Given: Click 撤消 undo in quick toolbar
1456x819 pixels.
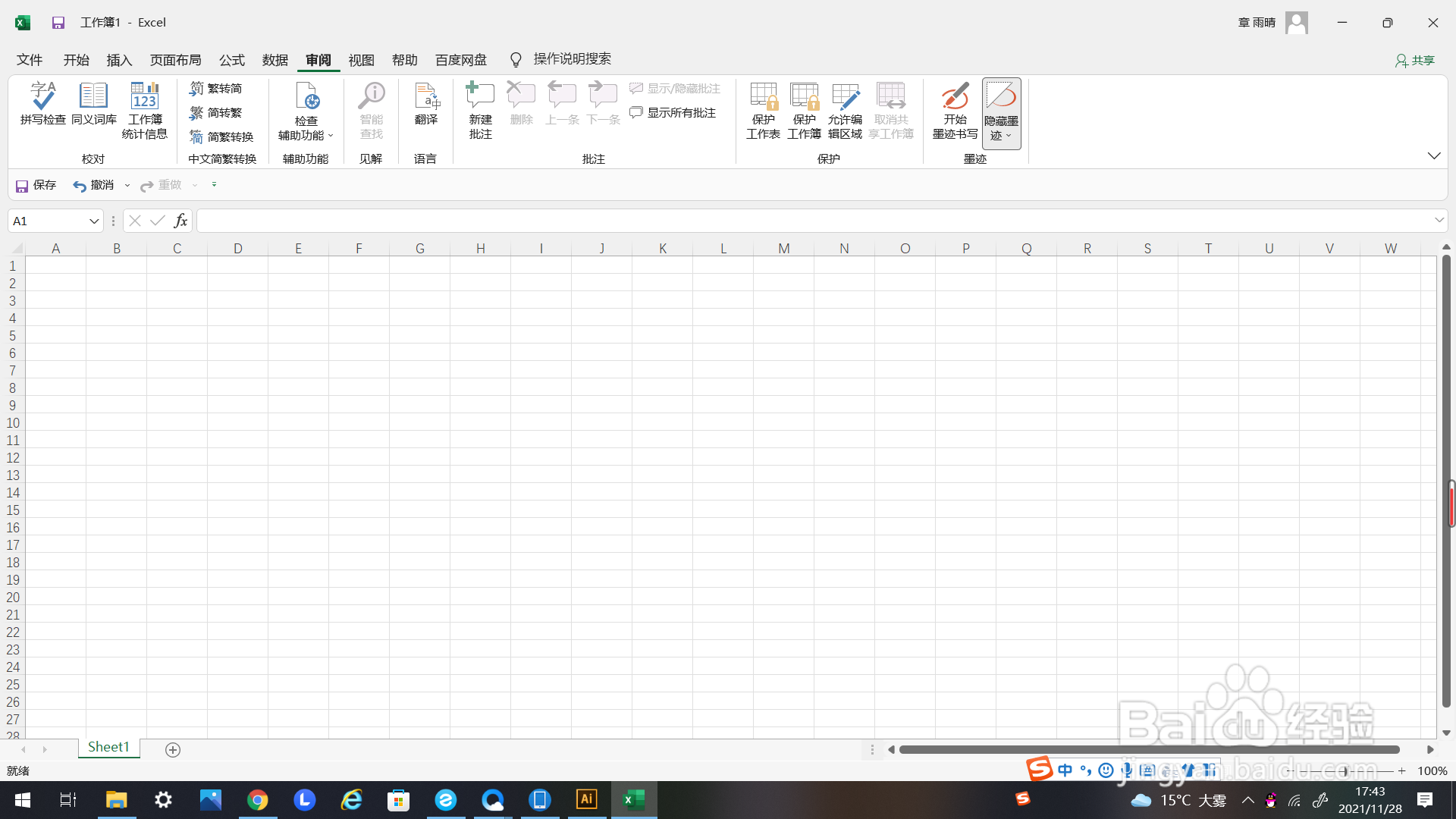Looking at the screenshot, I should tap(93, 185).
